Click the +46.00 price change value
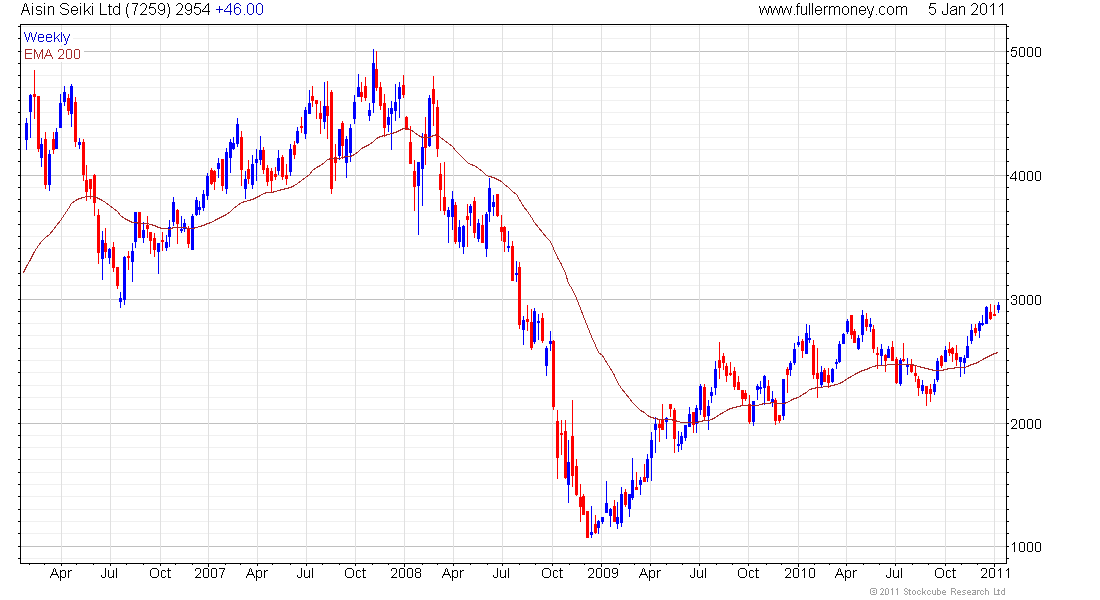This screenshot has width=1100, height=600. coord(239,10)
